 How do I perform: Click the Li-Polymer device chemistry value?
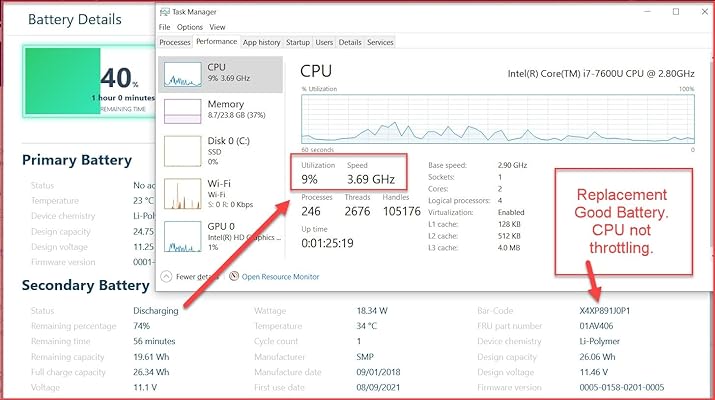point(599,341)
